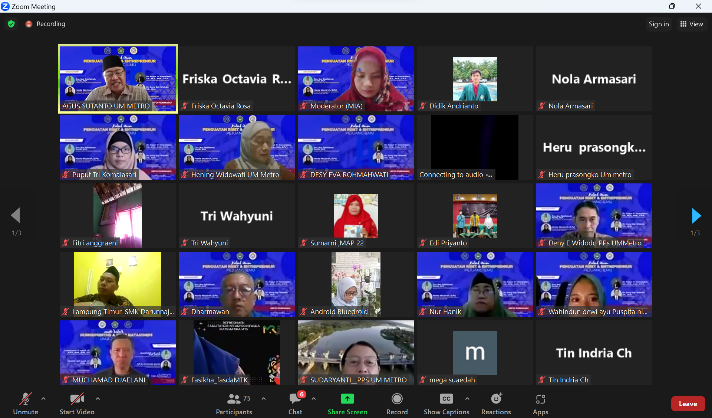Toggle Show Captions
Viewport: 712px width, 418px height.
[446, 400]
